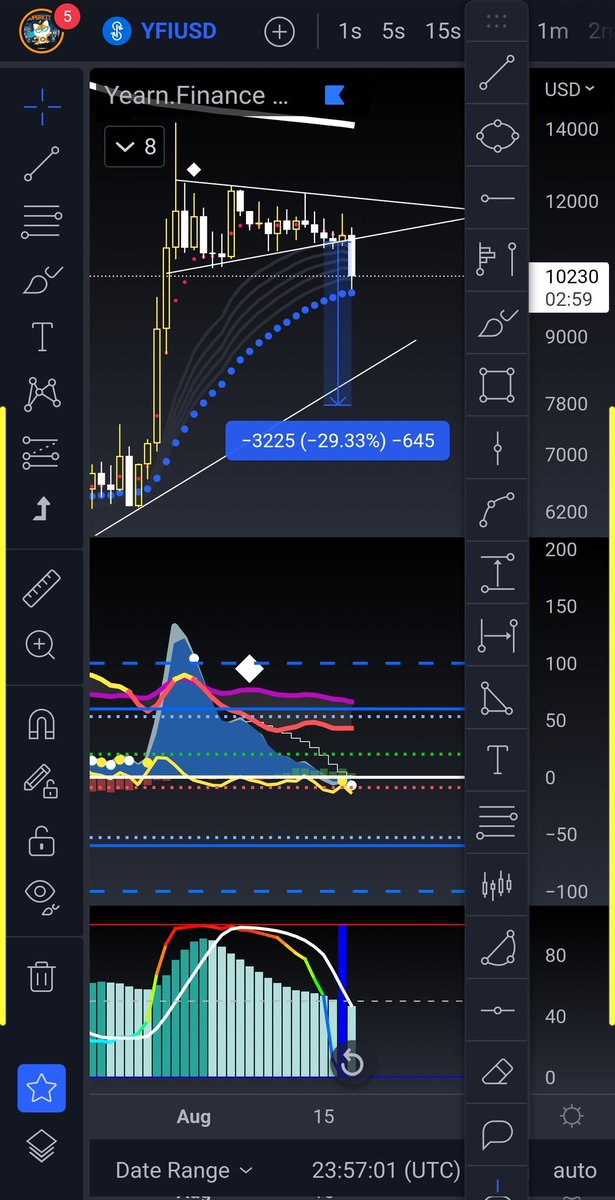The image size is (615, 1200).
Task: Open timezone settings at 23:57:01 (UTC)
Action: coord(386,1170)
